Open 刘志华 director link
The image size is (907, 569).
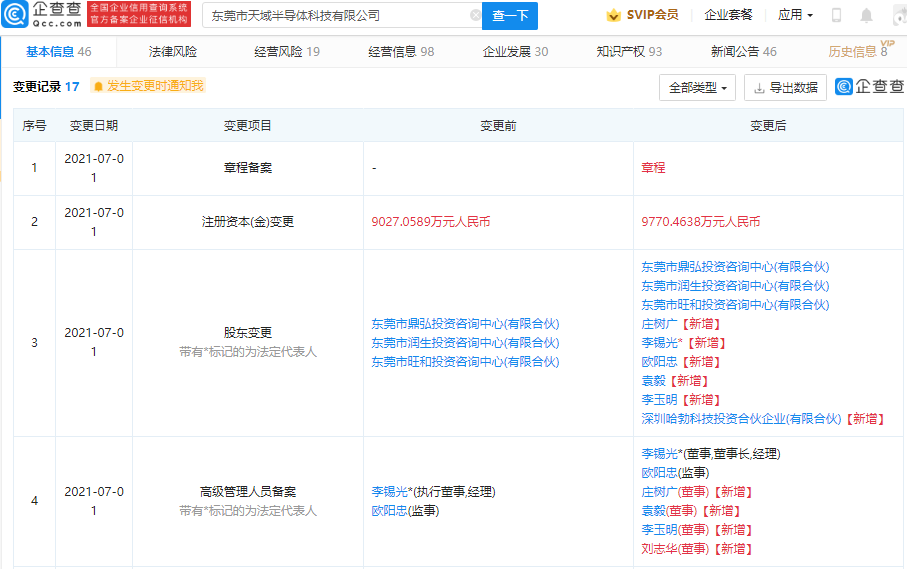pyautogui.click(x=658, y=549)
